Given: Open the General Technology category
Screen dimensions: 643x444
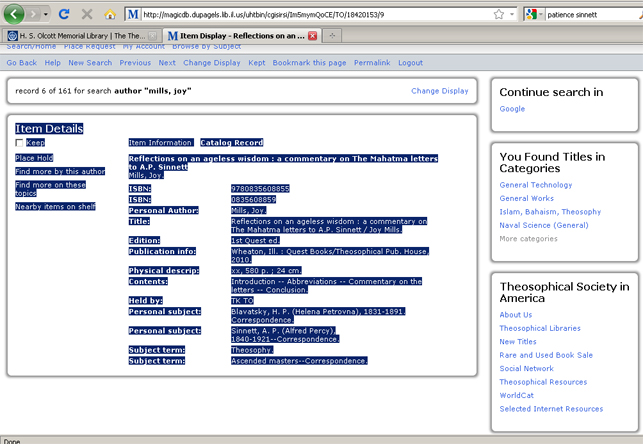Looking at the screenshot, I should click(536, 185).
